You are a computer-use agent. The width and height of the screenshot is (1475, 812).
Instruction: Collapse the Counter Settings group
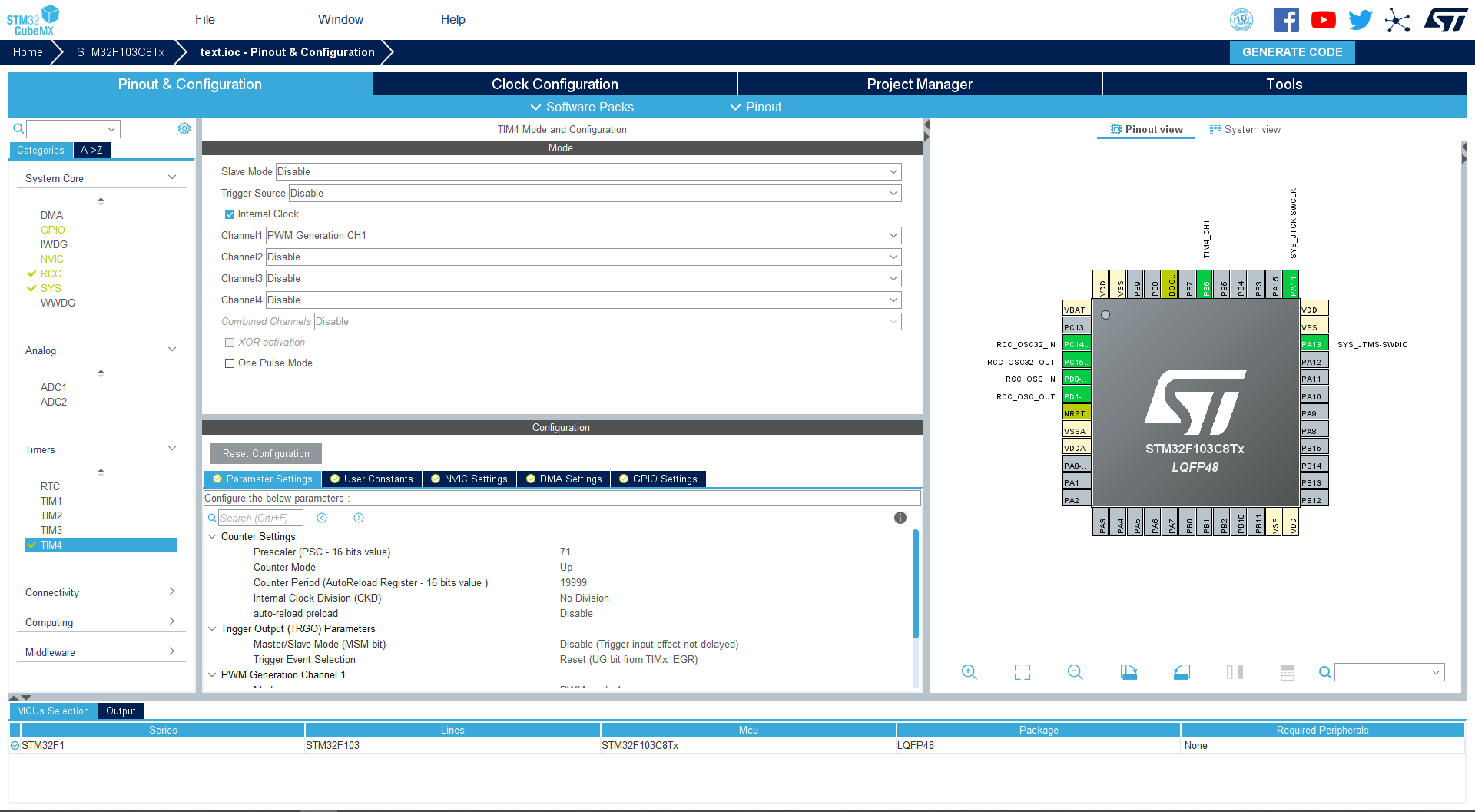[212, 536]
